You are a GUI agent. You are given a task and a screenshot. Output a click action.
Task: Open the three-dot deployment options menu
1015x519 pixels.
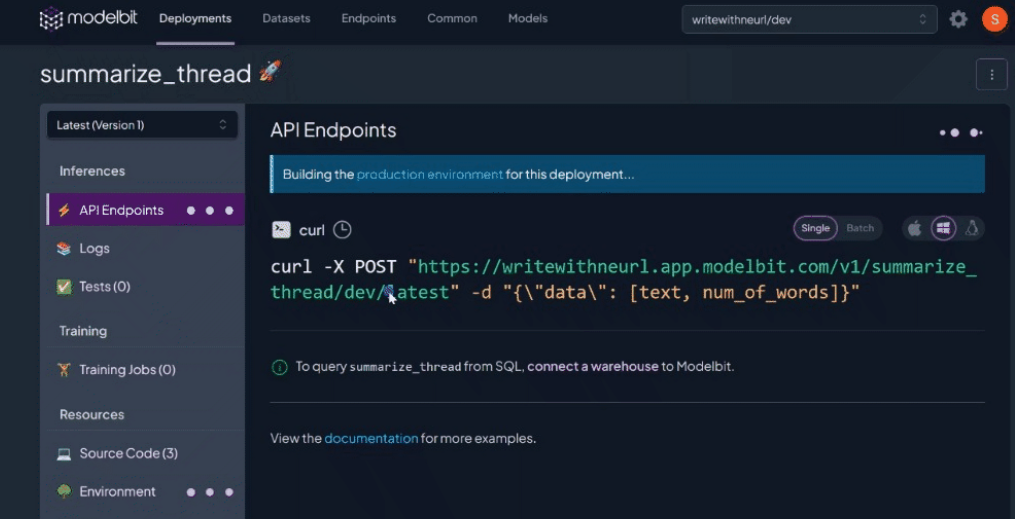992,74
